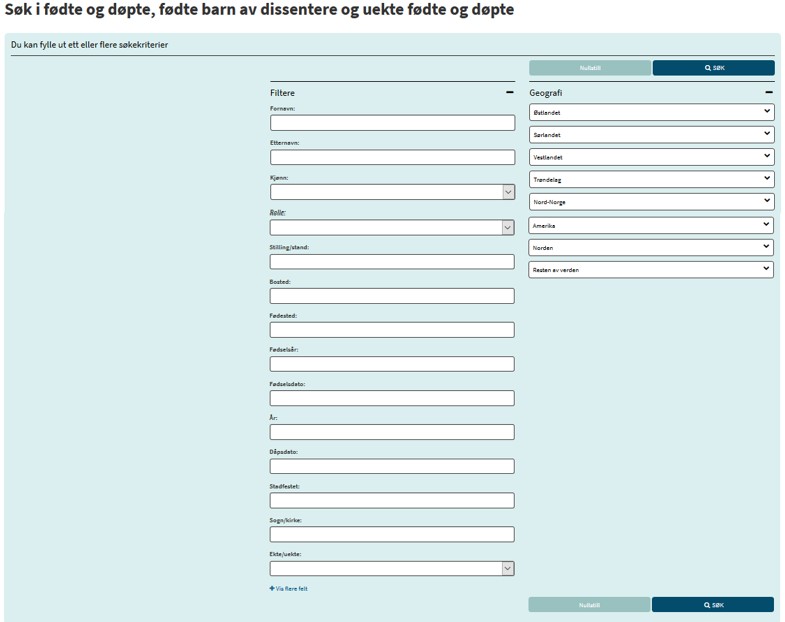785x622 pixels.
Task: Expand the Vestlandet region
Action: 651,157
